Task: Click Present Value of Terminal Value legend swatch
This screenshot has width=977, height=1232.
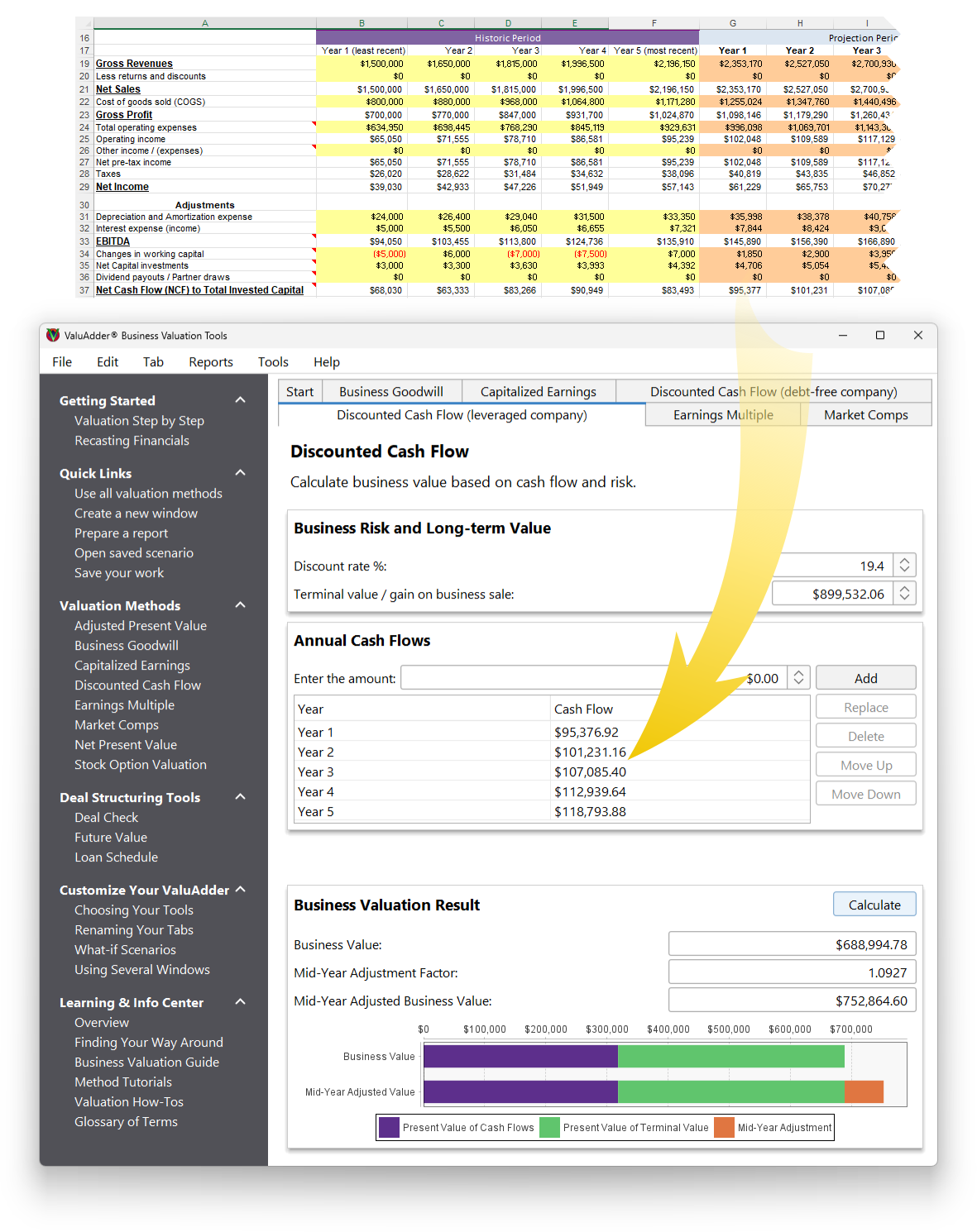Action: [549, 1127]
